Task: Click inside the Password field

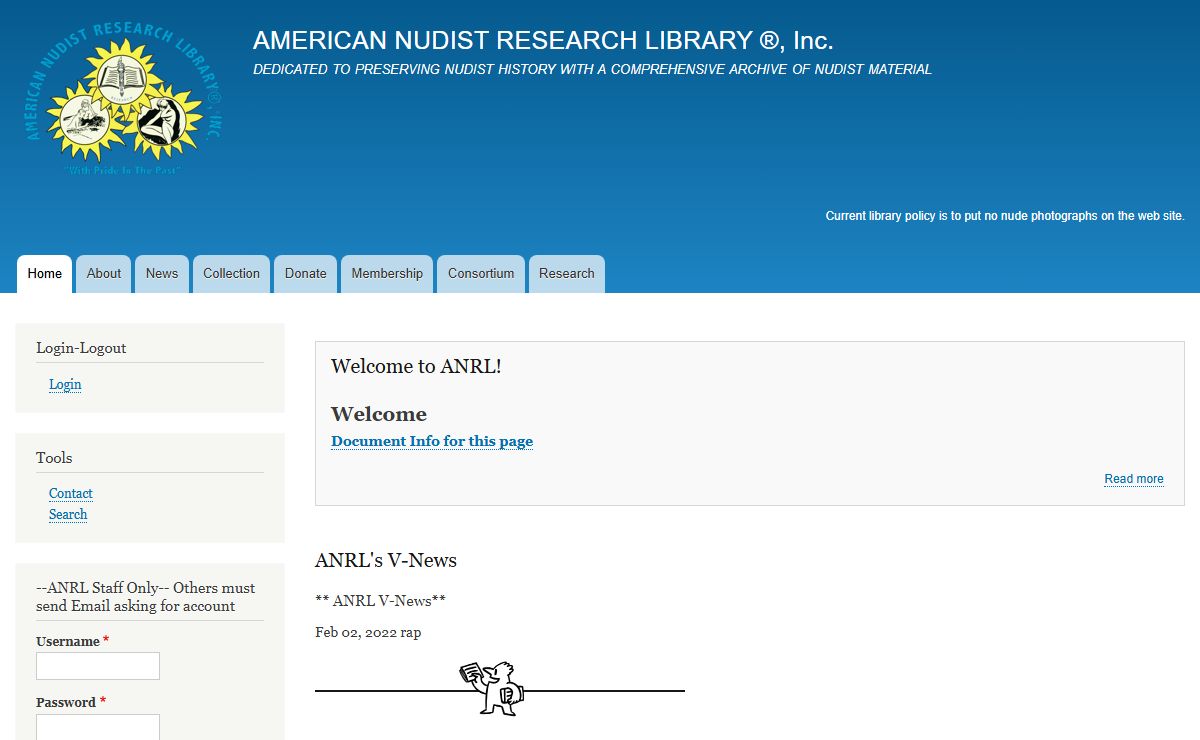Action: pyautogui.click(x=98, y=727)
